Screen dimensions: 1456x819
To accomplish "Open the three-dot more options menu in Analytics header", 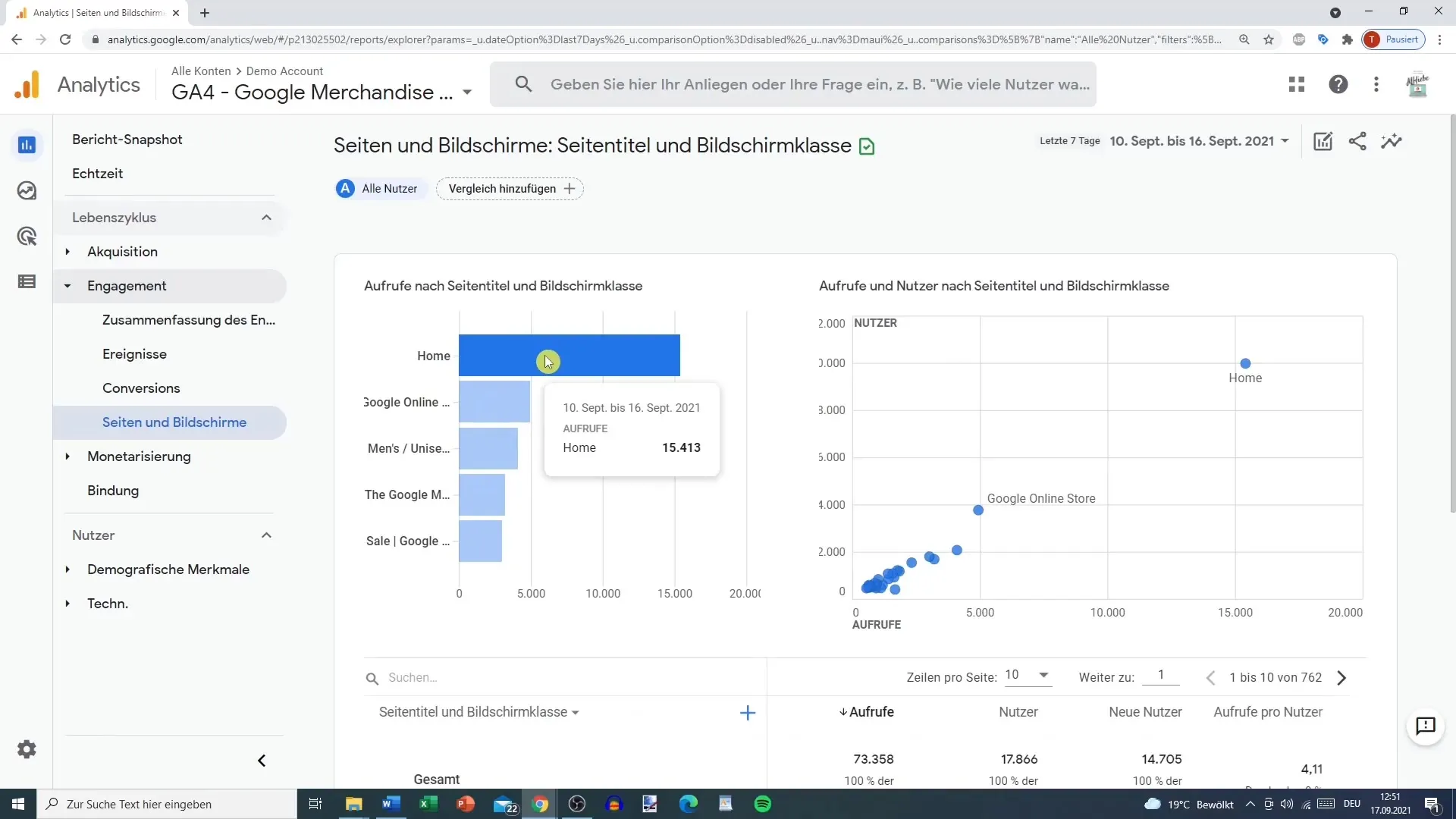I will [x=1376, y=84].
